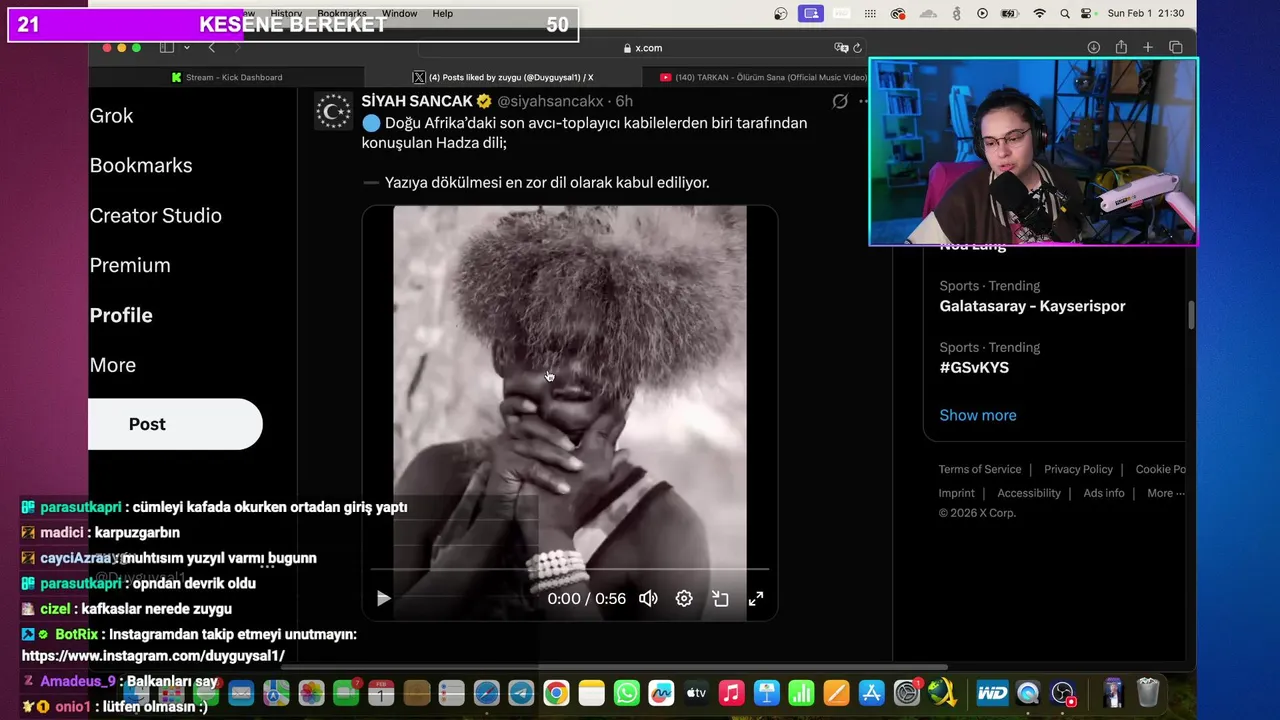Open video settings gear
Image resolution: width=1280 pixels, height=720 pixels.
click(x=684, y=598)
